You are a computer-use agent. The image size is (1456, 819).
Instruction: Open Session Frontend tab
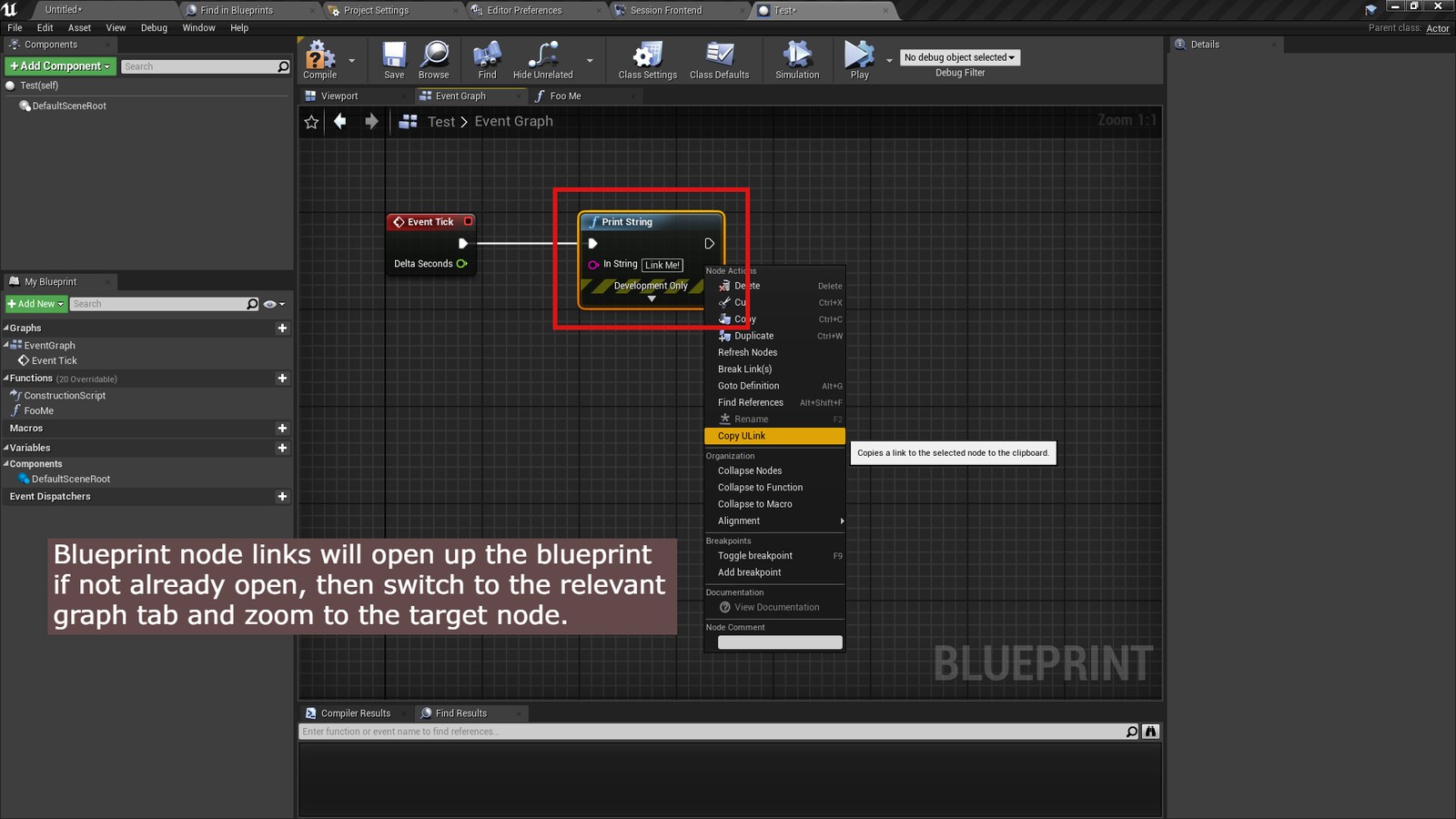(x=666, y=10)
